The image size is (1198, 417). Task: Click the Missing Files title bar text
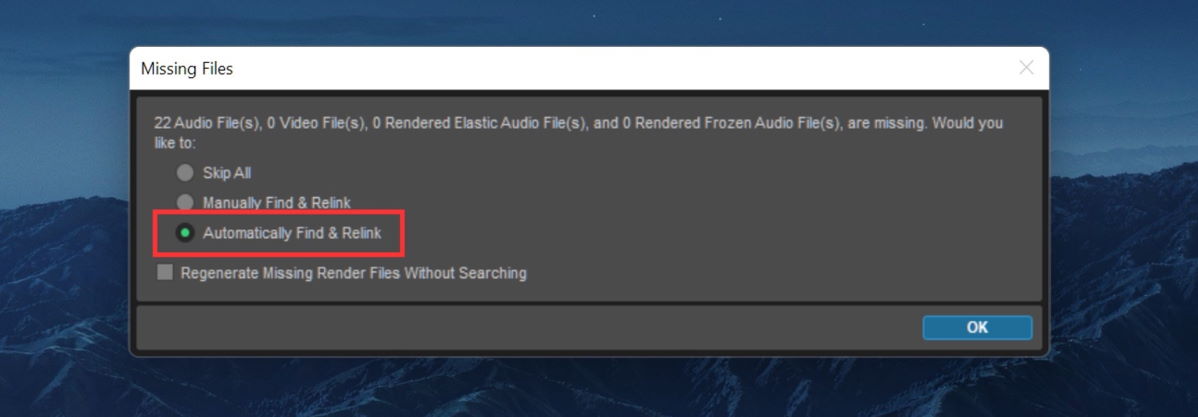(x=187, y=69)
